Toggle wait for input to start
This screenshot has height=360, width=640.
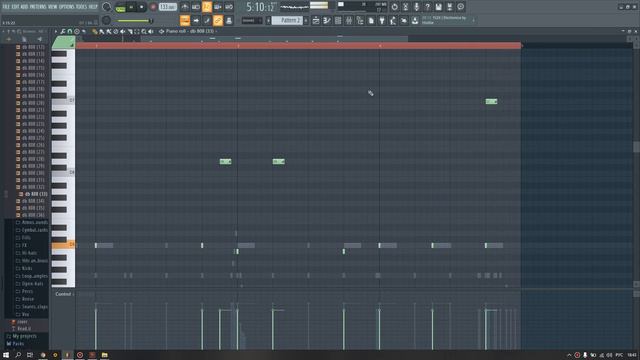coord(196,7)
